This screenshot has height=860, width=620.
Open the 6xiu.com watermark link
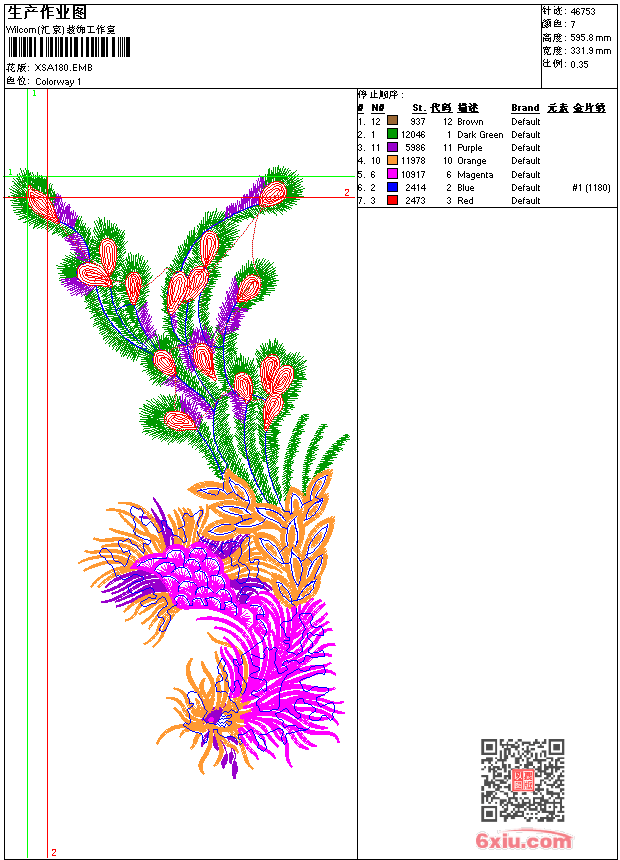tap(523, 841)
